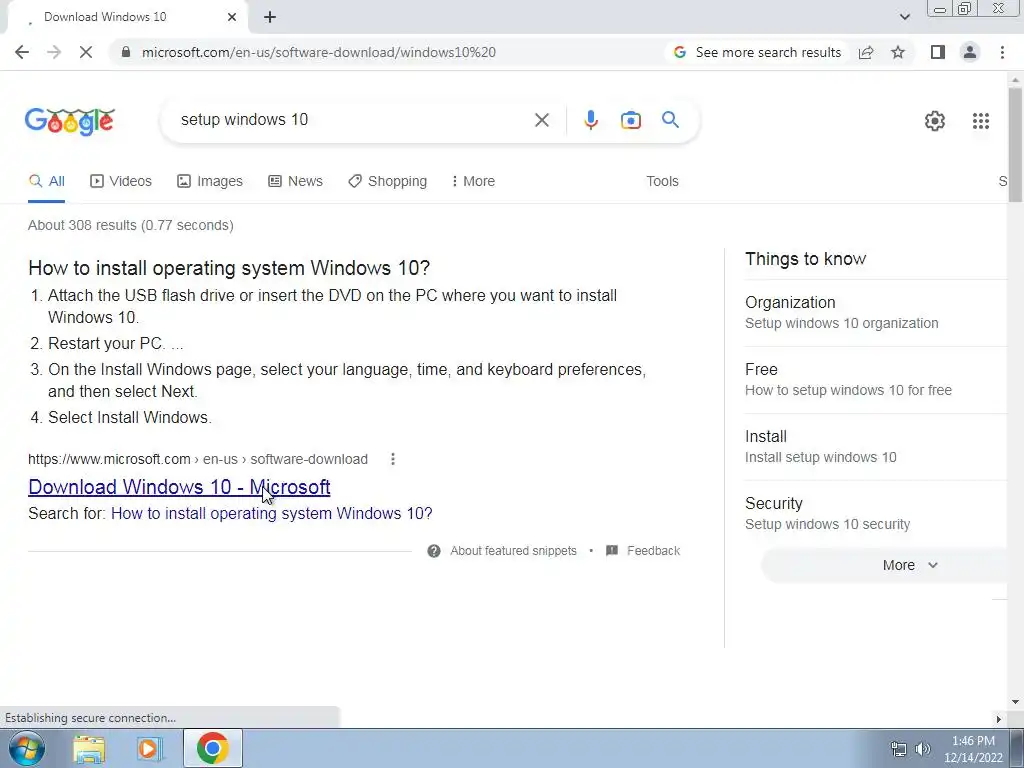Search for How to install operating system Windows 10?
The image size is (1024, 768).
(272, 513)
